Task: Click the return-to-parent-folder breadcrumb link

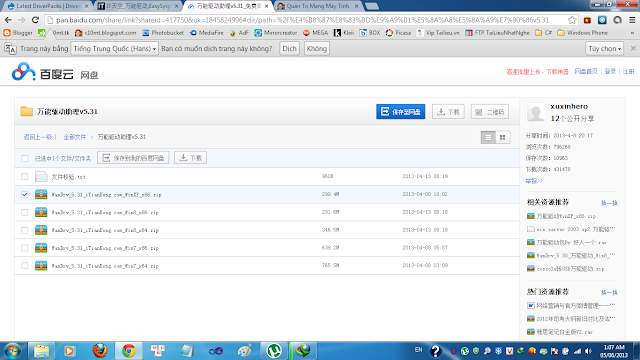Action: [38, 137]
